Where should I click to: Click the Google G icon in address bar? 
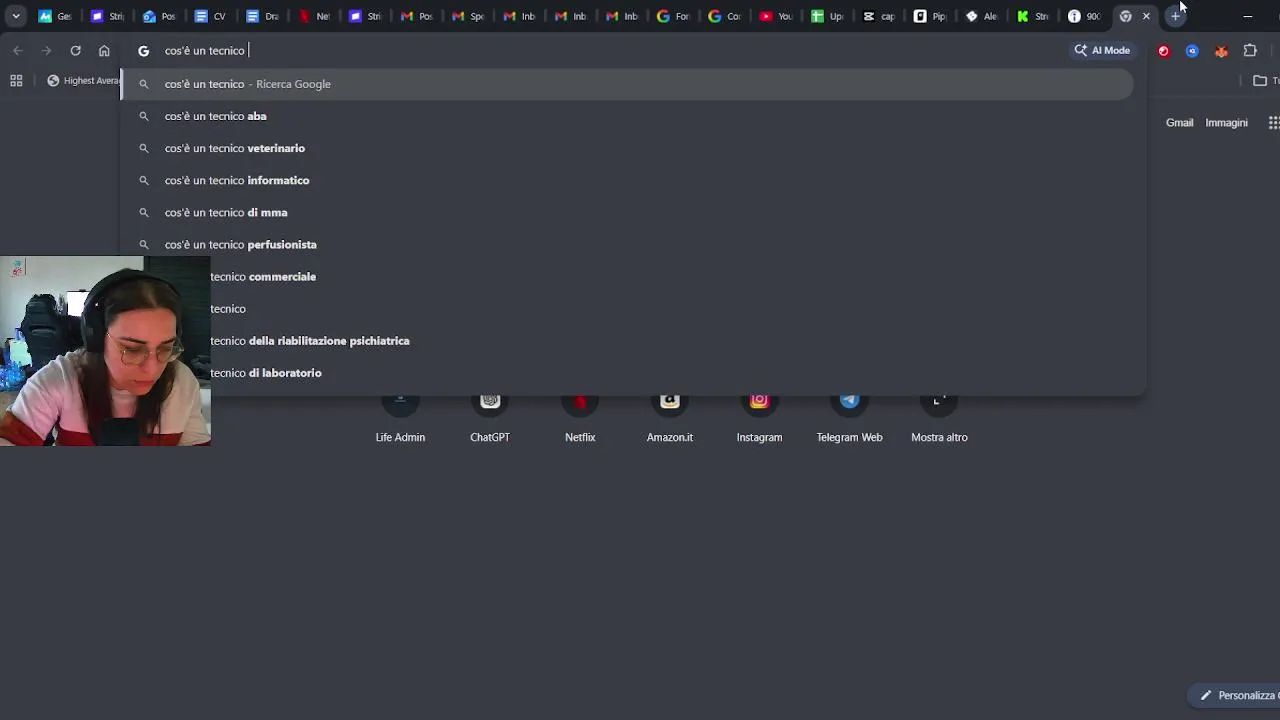click(x=143, y=50)
